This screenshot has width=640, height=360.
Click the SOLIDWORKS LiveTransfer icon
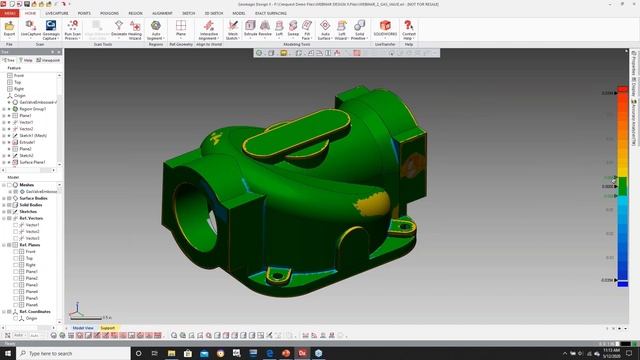pos(385,29)
